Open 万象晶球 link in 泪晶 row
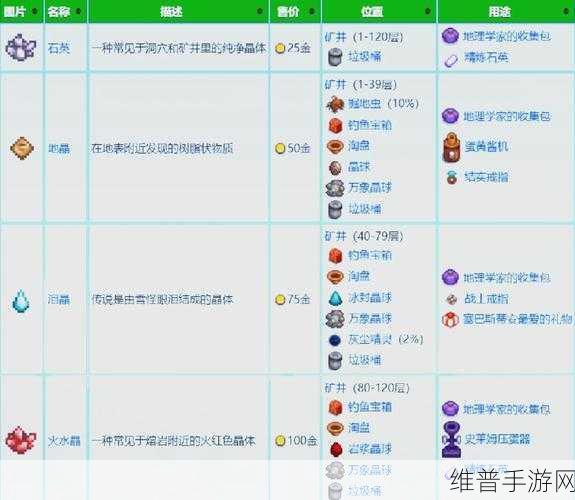The image size is (575, 500). [x=370, y=318]
